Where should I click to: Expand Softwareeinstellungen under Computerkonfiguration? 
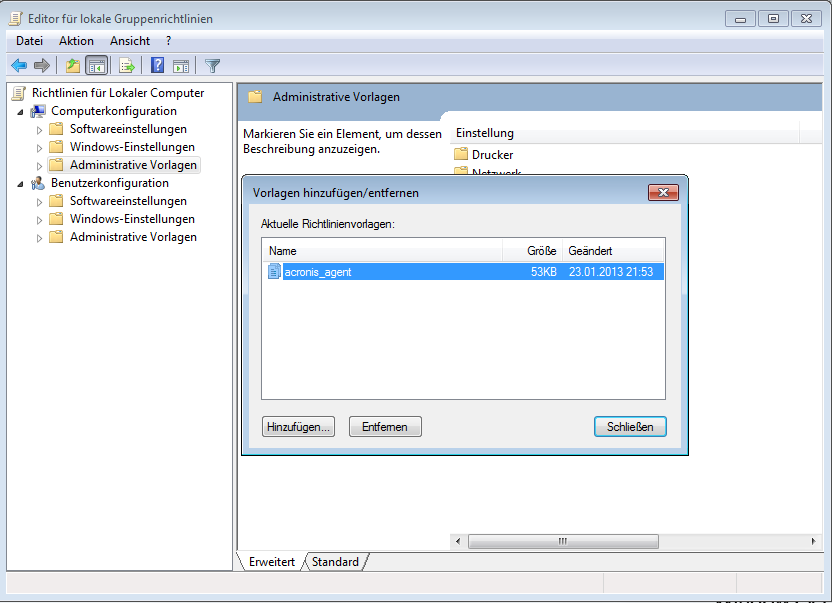[39, 130]
